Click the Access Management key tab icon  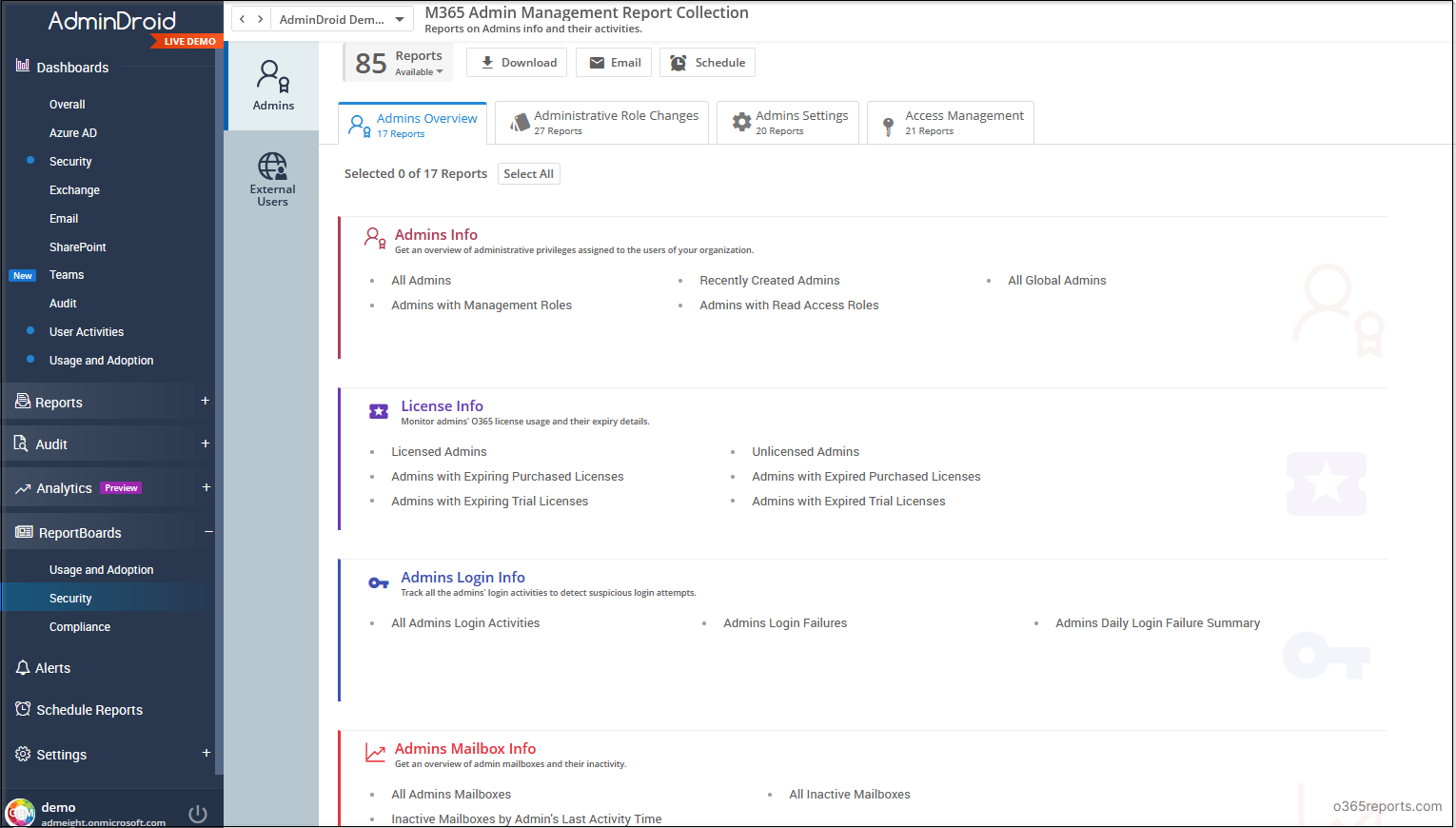click(888, 125)
